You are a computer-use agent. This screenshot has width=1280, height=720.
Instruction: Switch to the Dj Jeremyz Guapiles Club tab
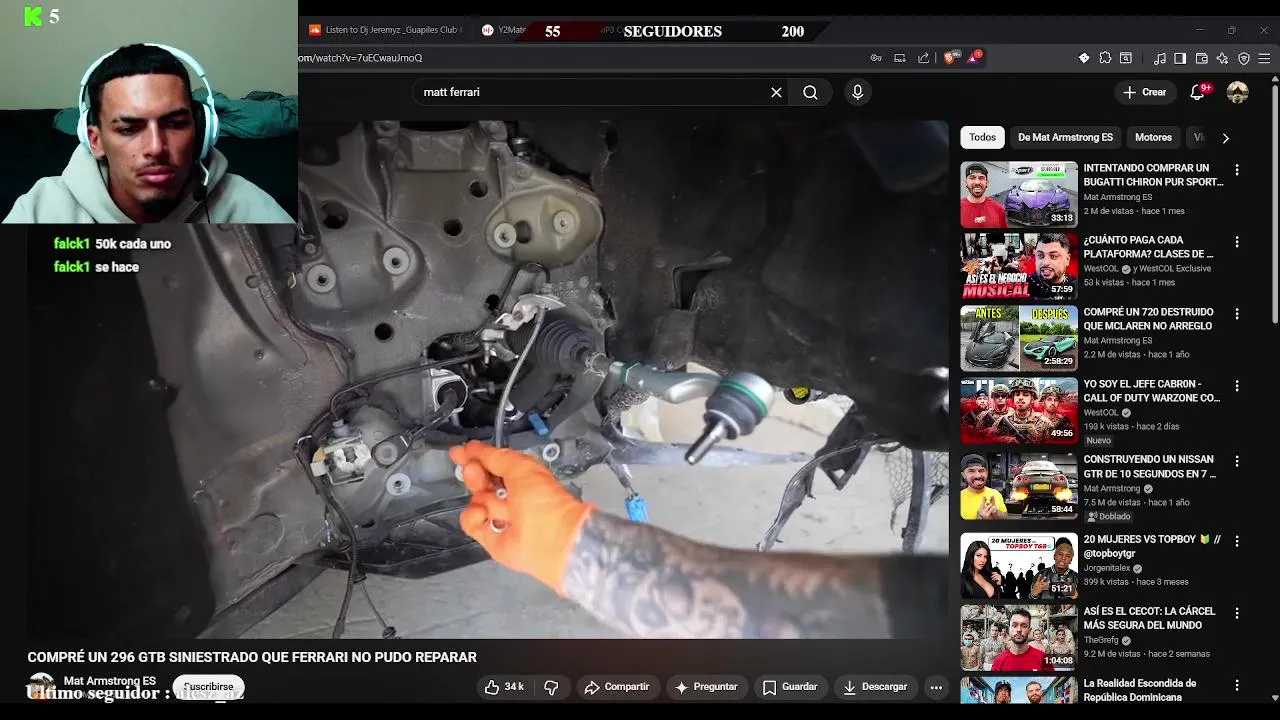384,30
